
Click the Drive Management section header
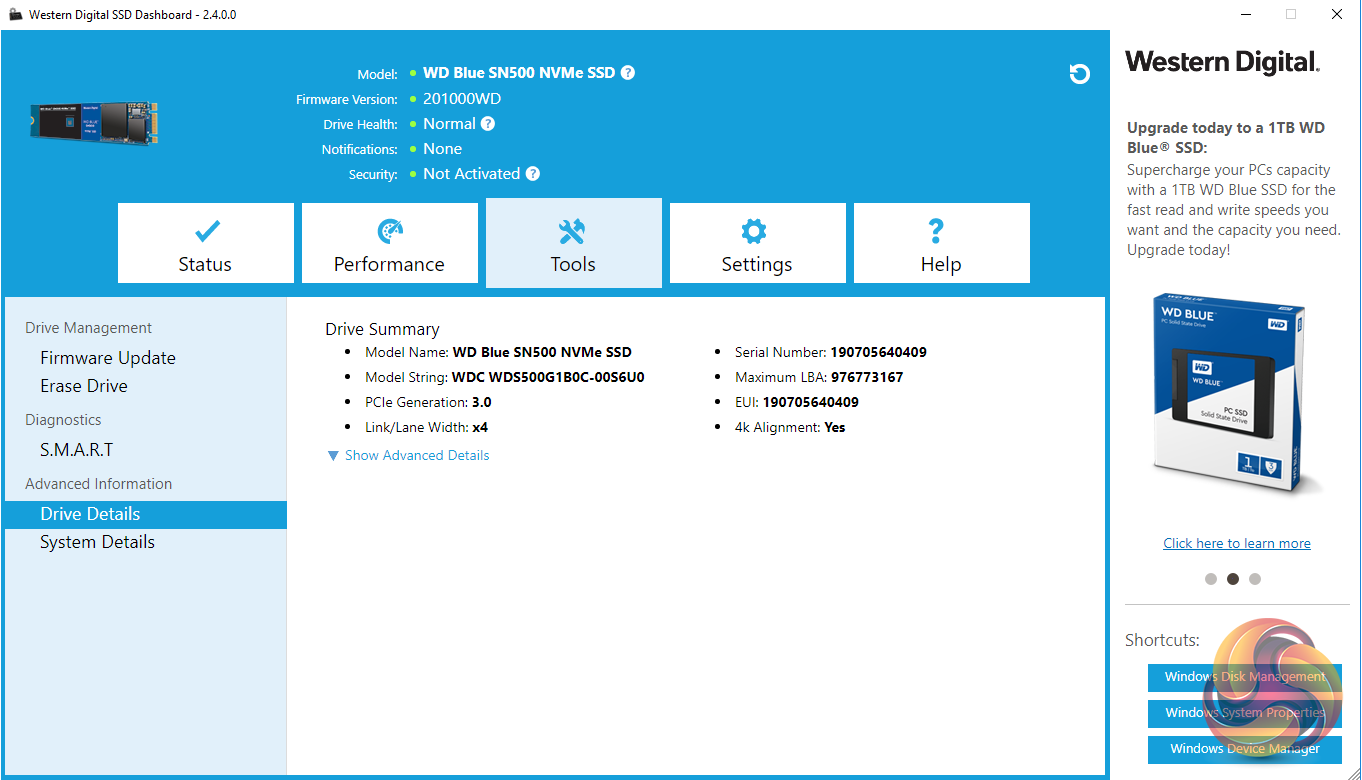(x=89, y=328)
